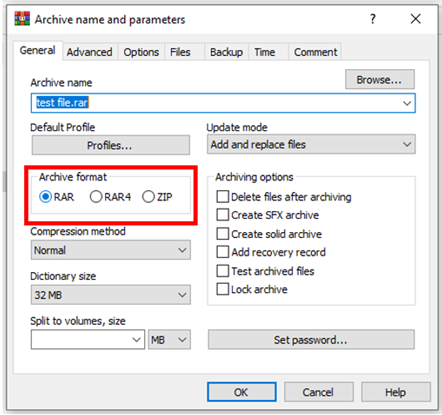442x415 pixels.
Task: Open the Compression method dropdown
Action: (x=111, y=250)
